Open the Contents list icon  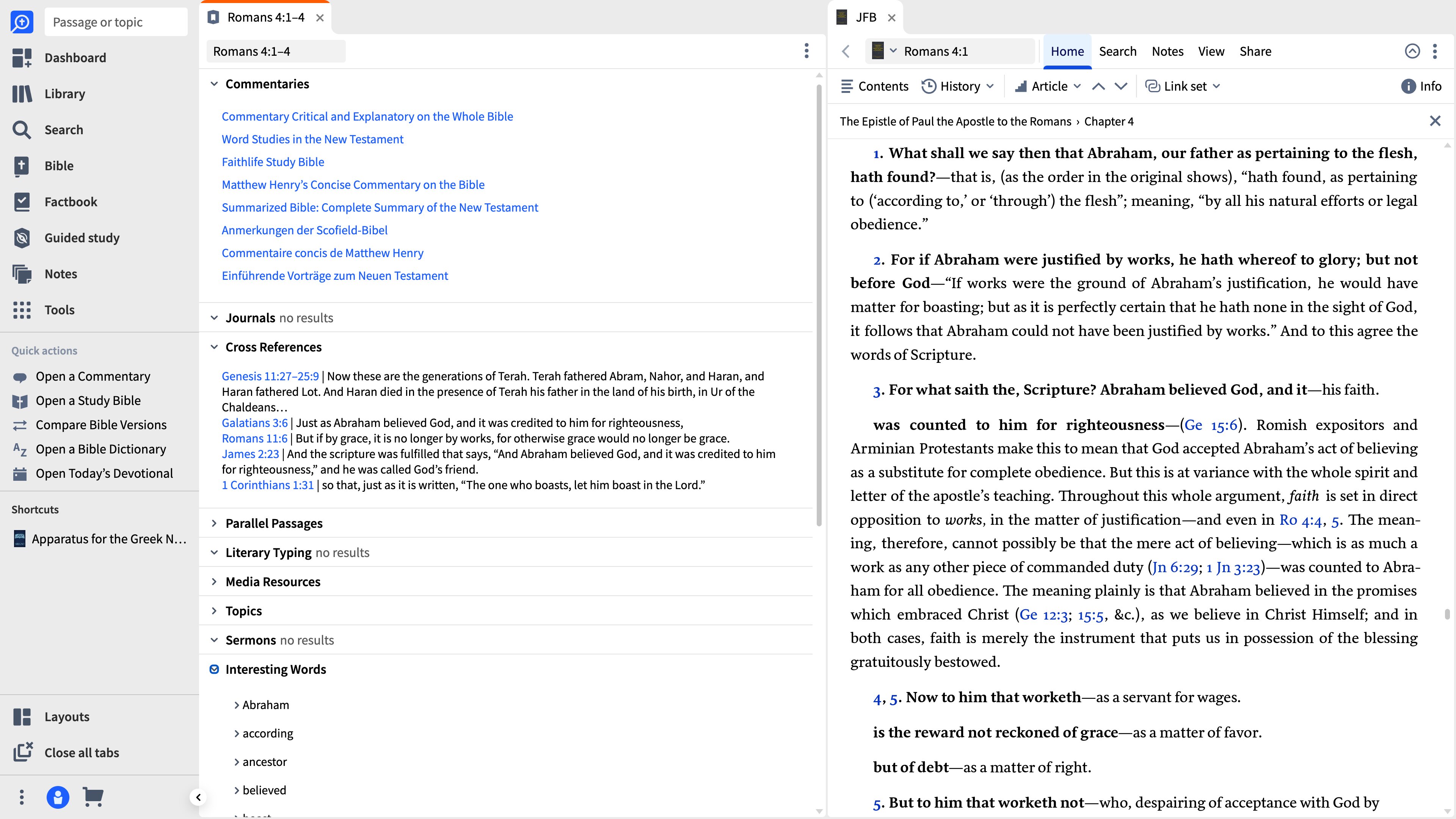click(x=847, y=86)
